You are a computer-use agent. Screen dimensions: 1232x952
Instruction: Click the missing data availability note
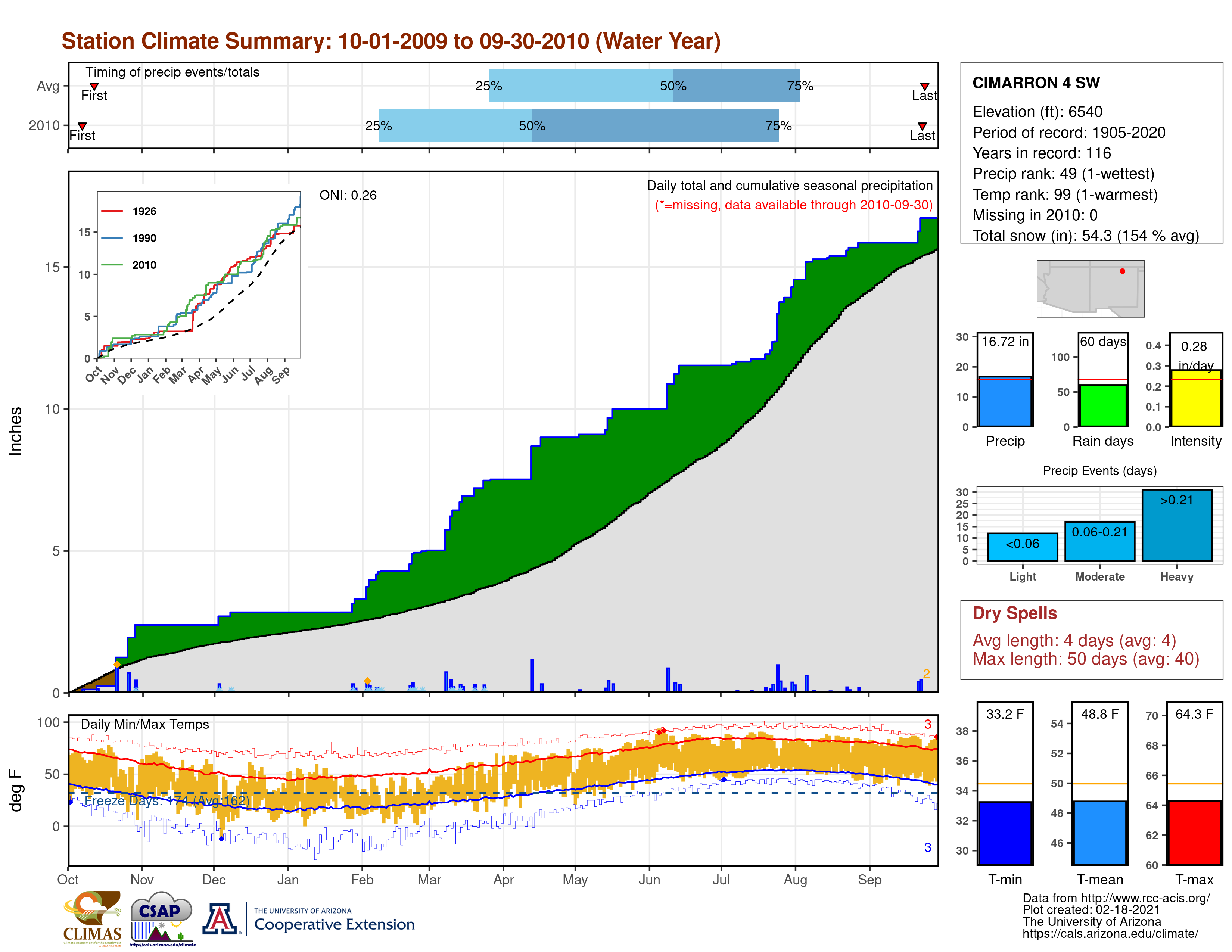click(794, 205)
